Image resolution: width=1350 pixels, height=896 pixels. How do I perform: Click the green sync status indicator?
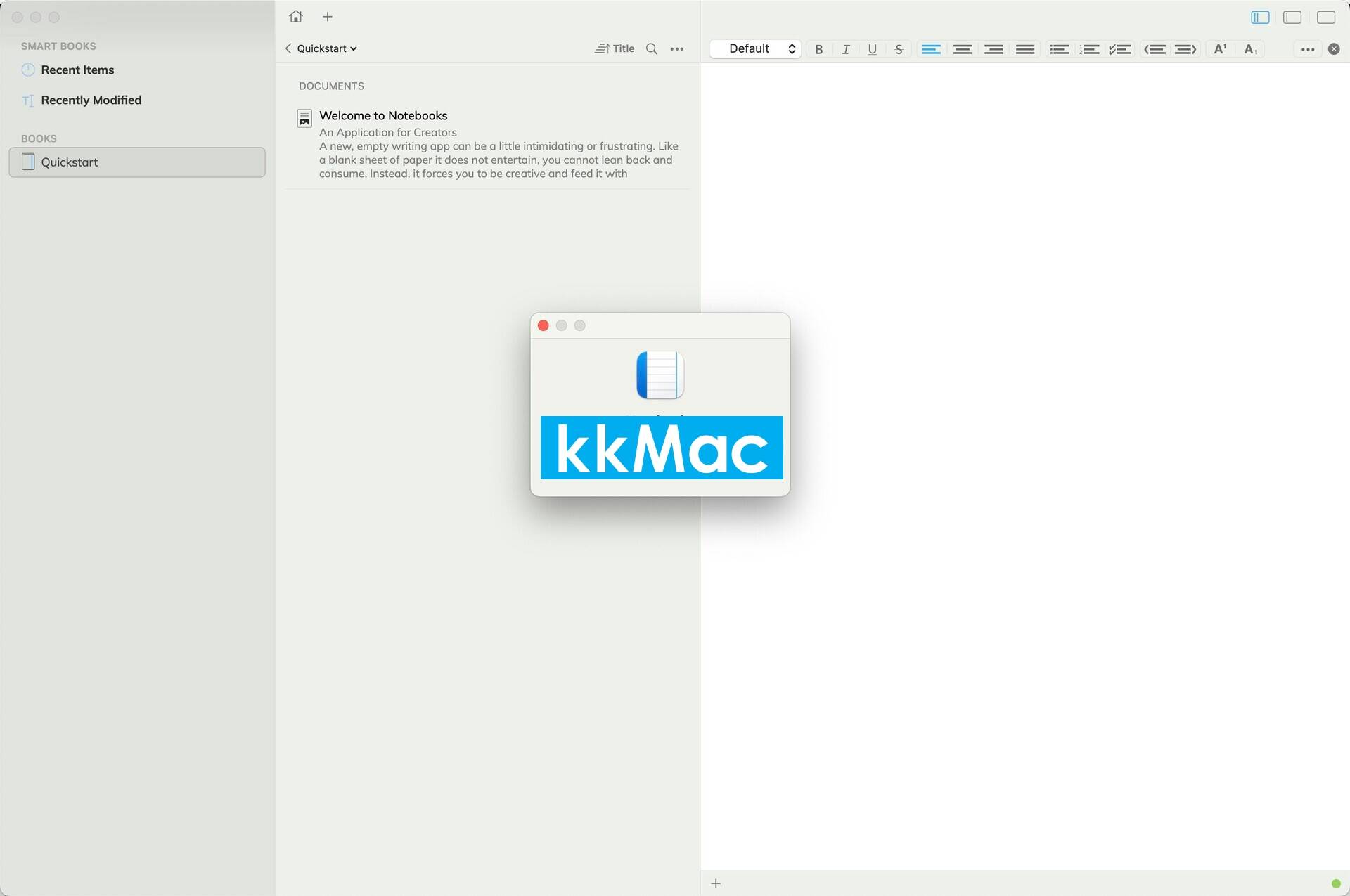(1336, 883)
